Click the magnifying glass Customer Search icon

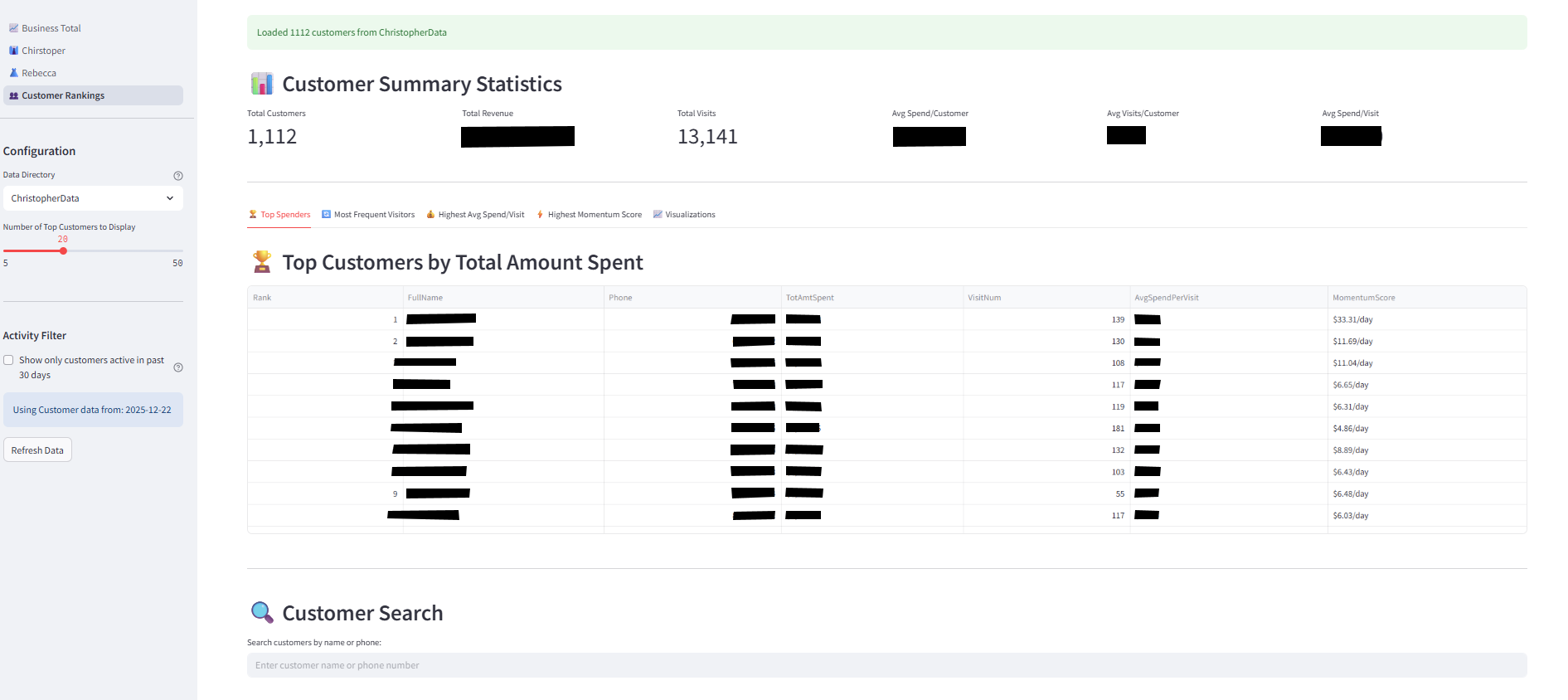[262, 613]
